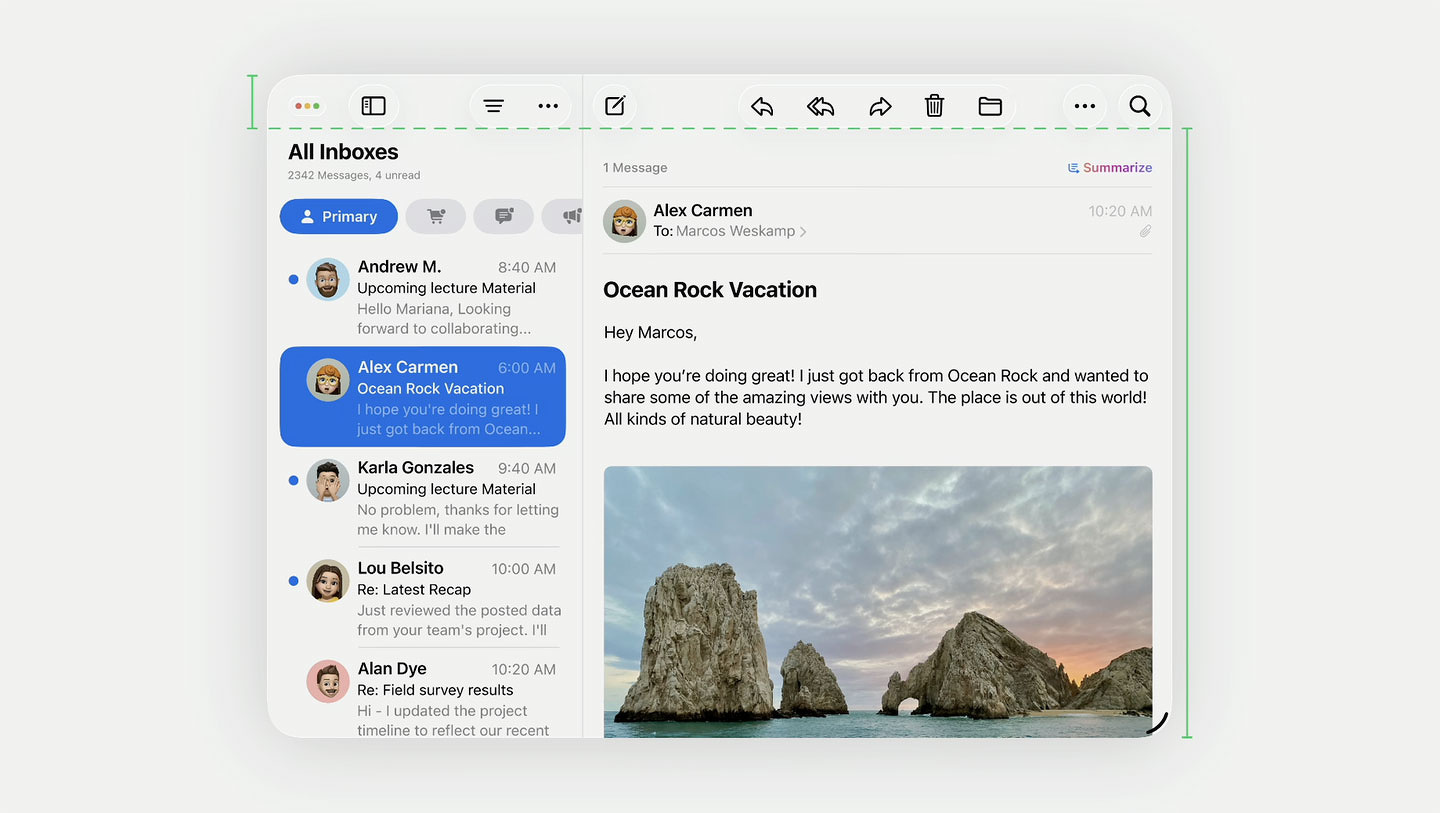Open the mailbox list more options ellipsis
1440x813 pixels.
[x=548, y=106]
